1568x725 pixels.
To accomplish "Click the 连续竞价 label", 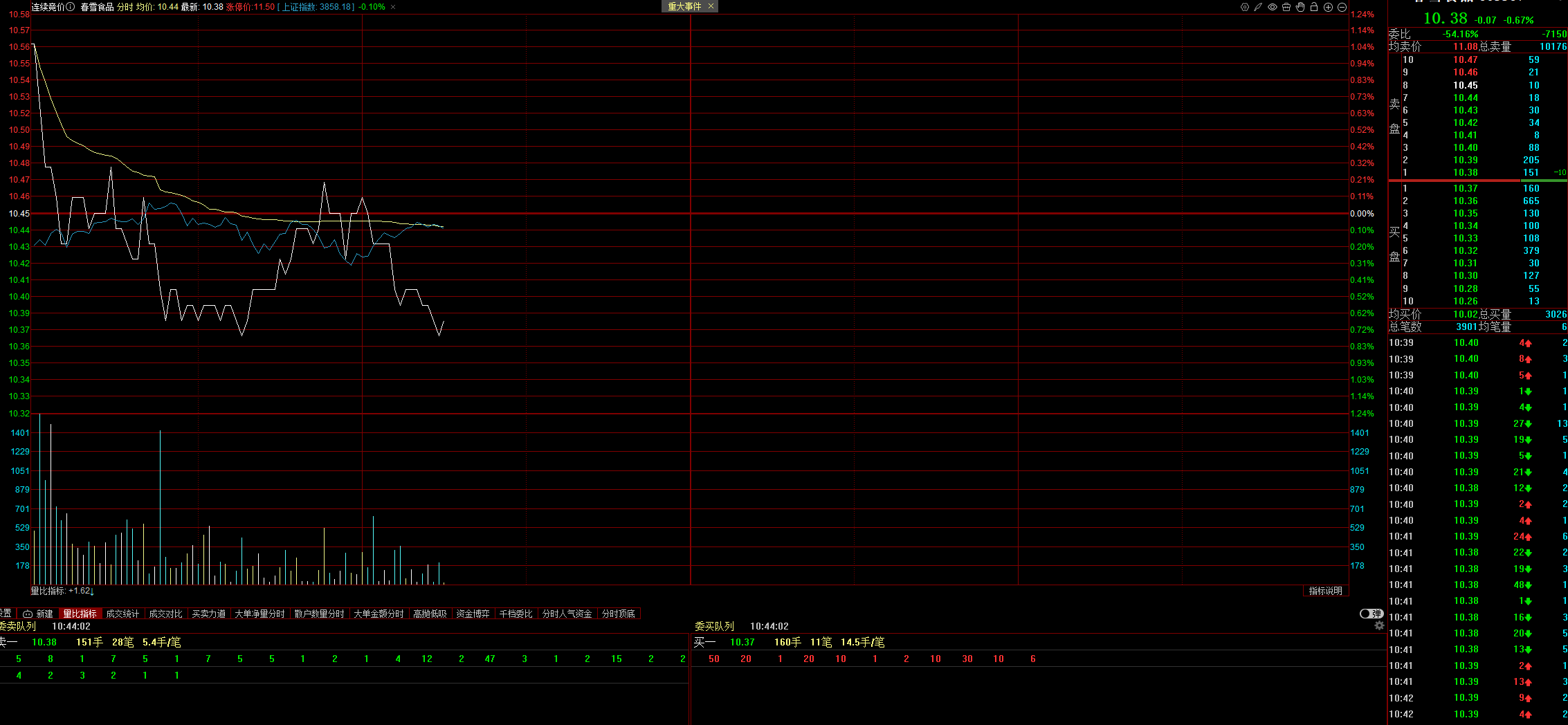I will tap(48, 7).
